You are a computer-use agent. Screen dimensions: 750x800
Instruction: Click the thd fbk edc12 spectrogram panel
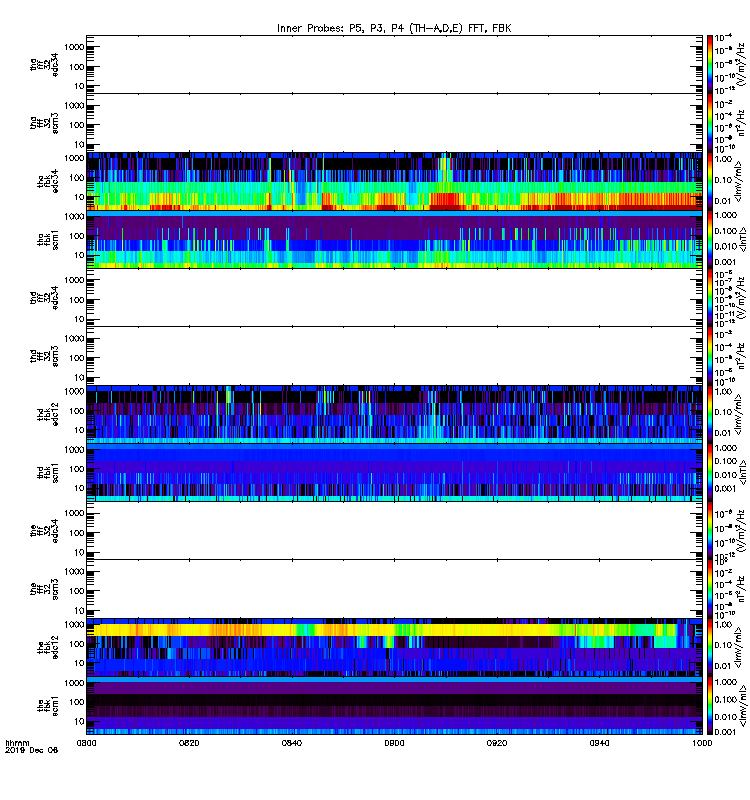(x=394, y=414)
